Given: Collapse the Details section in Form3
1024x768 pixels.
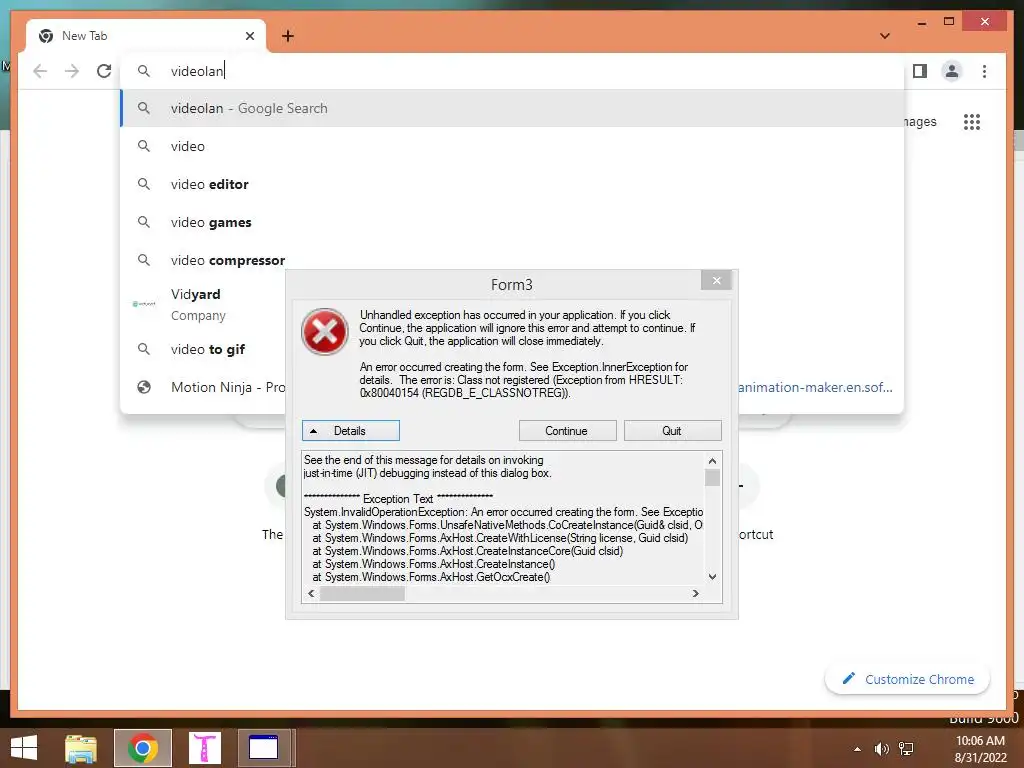Looking at the screenshot, I should point(351,430).
